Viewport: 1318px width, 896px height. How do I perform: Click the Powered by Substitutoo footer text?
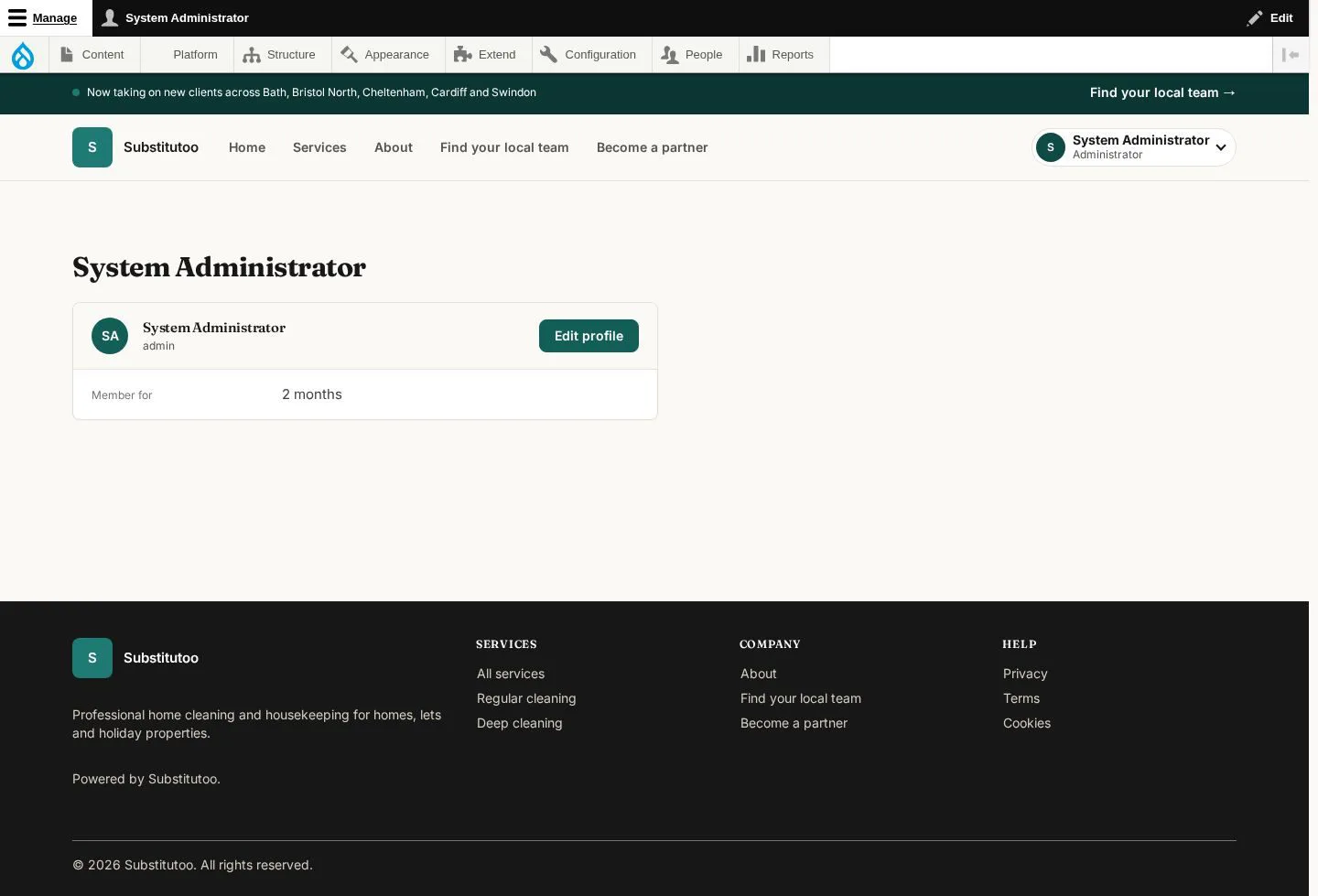pyautogui.click(x=146, y=779)
